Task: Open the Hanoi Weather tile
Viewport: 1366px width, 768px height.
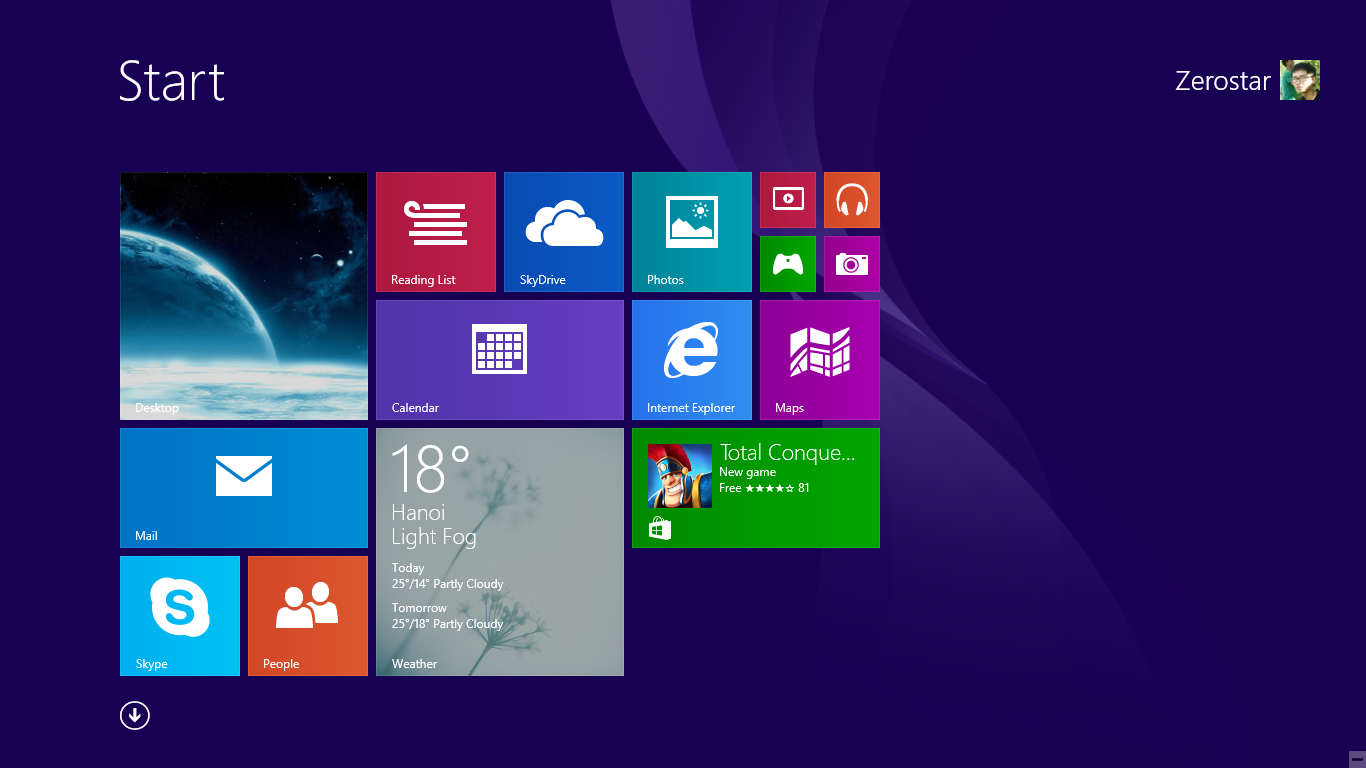Action: pyautogui.click(x=500, y=552)
